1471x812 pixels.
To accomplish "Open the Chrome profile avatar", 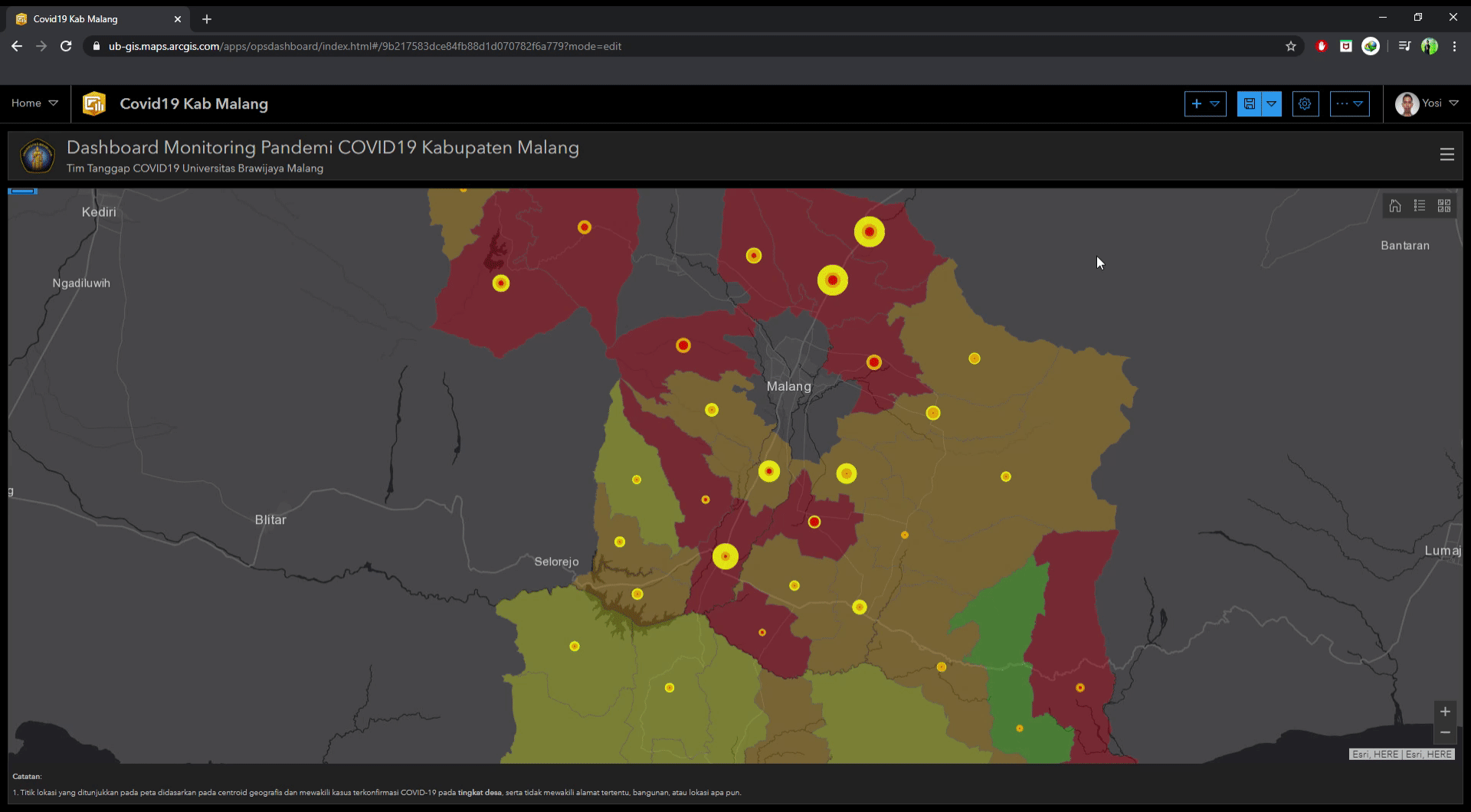I will (x=1430, y=46).
